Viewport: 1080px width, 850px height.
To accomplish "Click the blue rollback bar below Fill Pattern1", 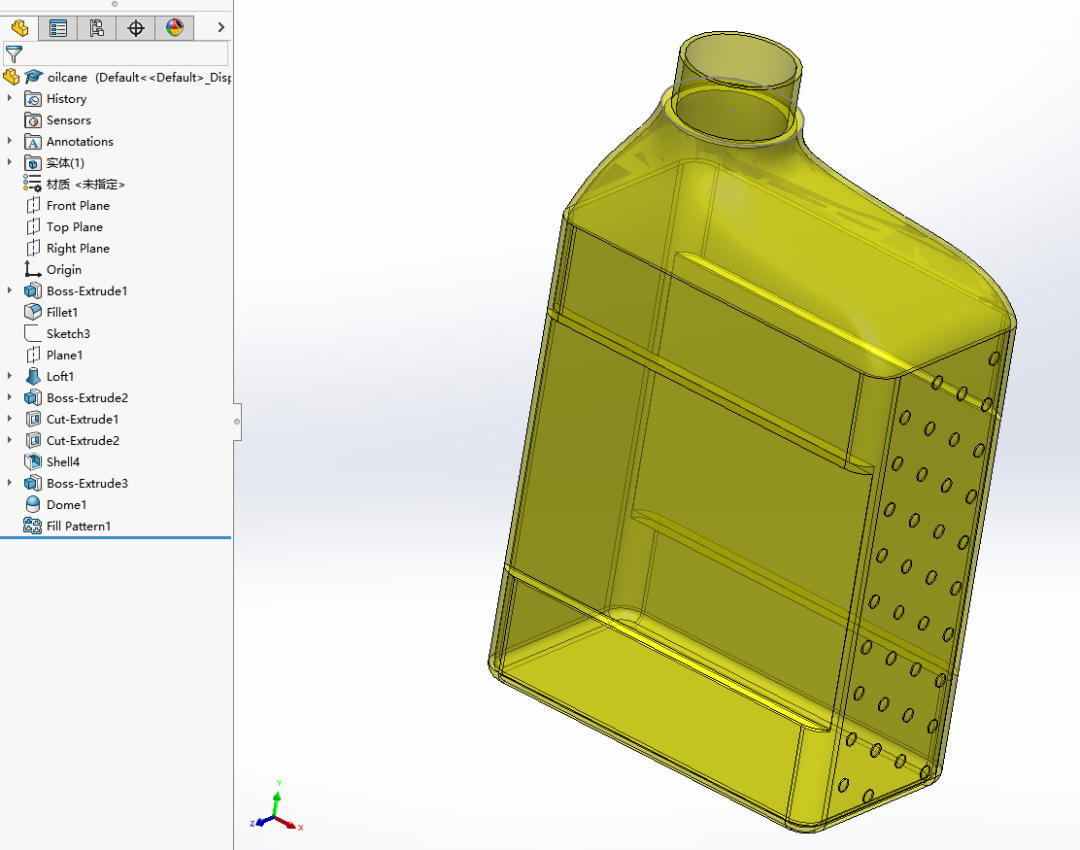I will click(115, 538).
